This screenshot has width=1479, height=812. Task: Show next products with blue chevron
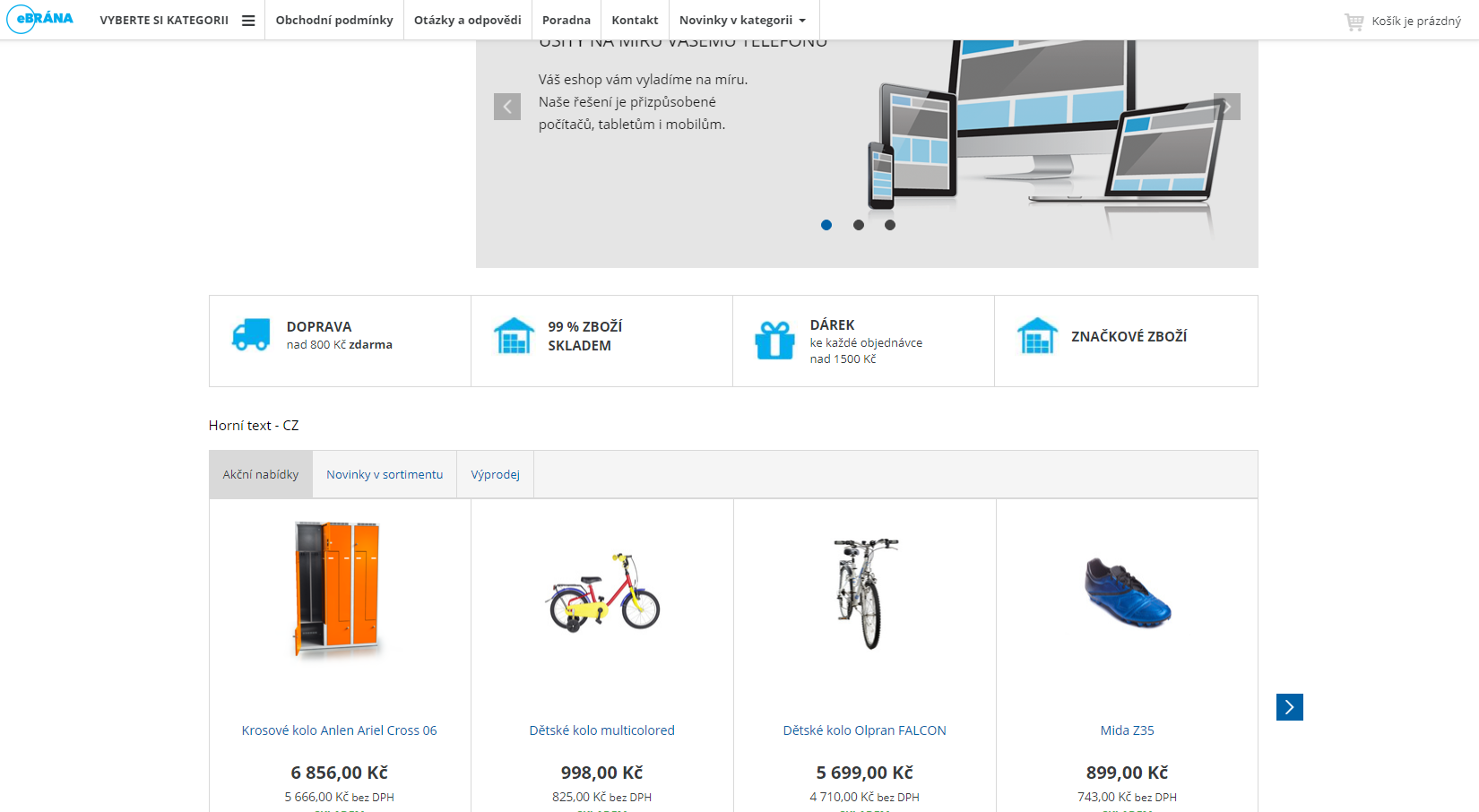point(1290,707)
